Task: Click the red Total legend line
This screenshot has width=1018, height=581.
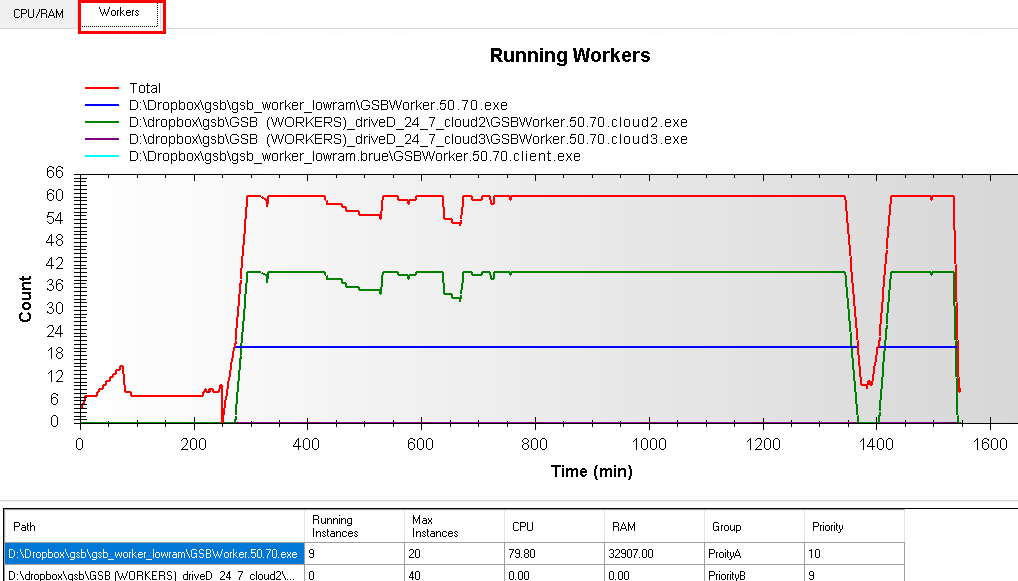Action: [x=103, y=88]
